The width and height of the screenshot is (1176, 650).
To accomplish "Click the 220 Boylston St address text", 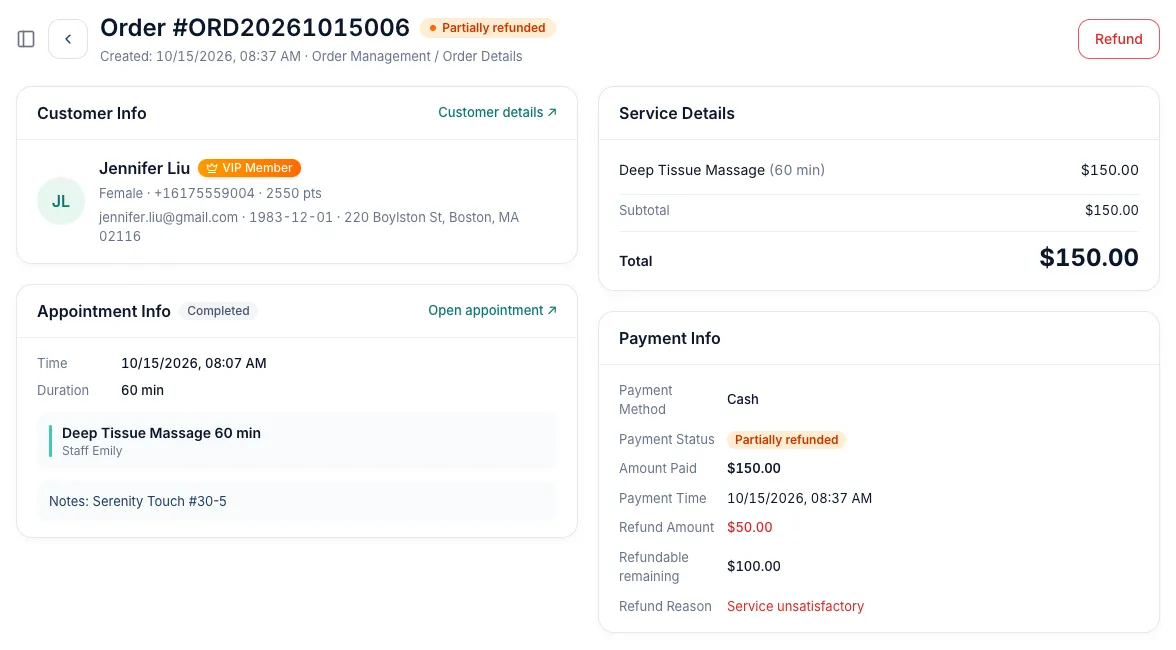I will [x=309, y=226].
